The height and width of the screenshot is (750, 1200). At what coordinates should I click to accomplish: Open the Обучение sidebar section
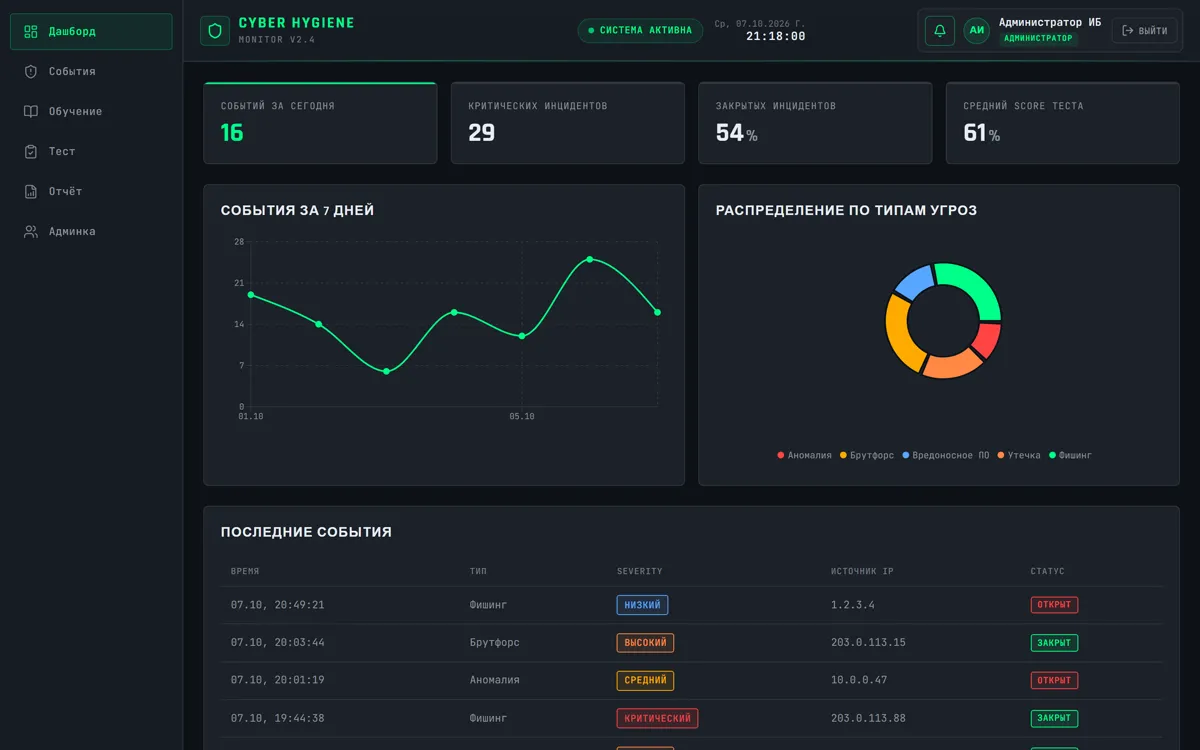(91, 112)
